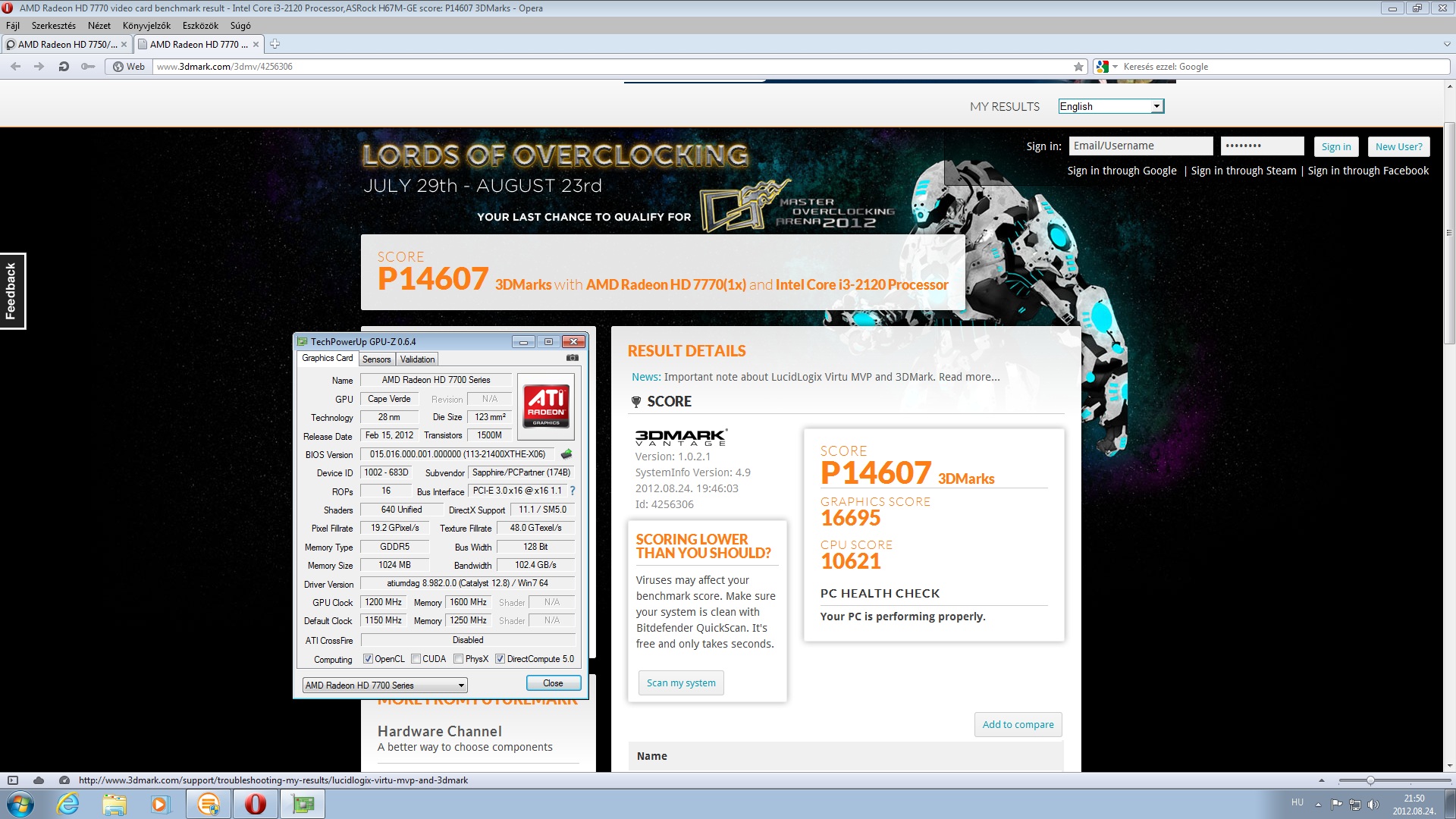The height and width of the screenshot is (819, 1456).
Task: Click the Bus Interface question mark help
Action: [573, 491]
